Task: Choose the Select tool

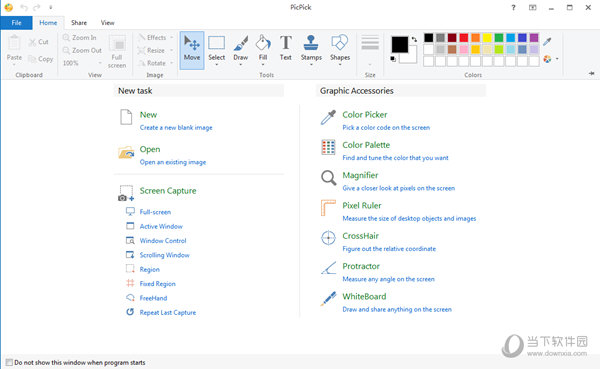Action: 217,50
